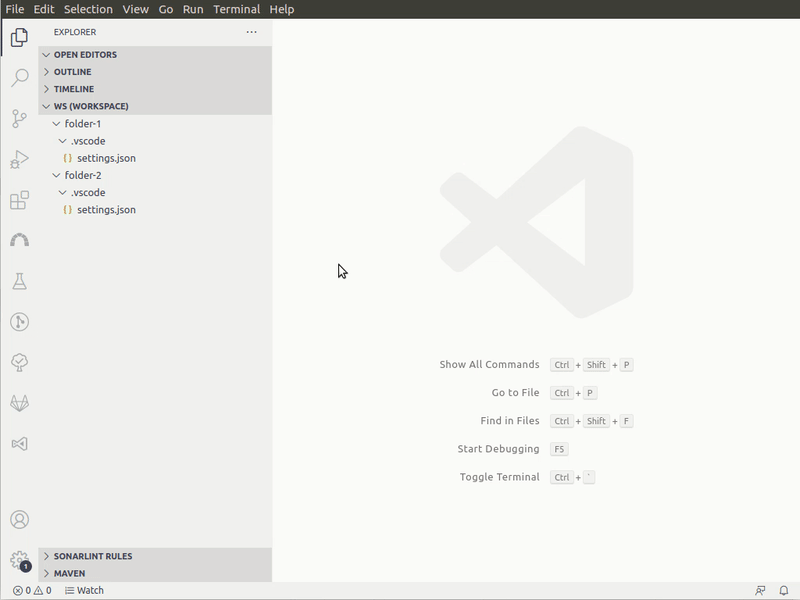Open the View menu
The image size is (800, 600).
tap(135, 9)
